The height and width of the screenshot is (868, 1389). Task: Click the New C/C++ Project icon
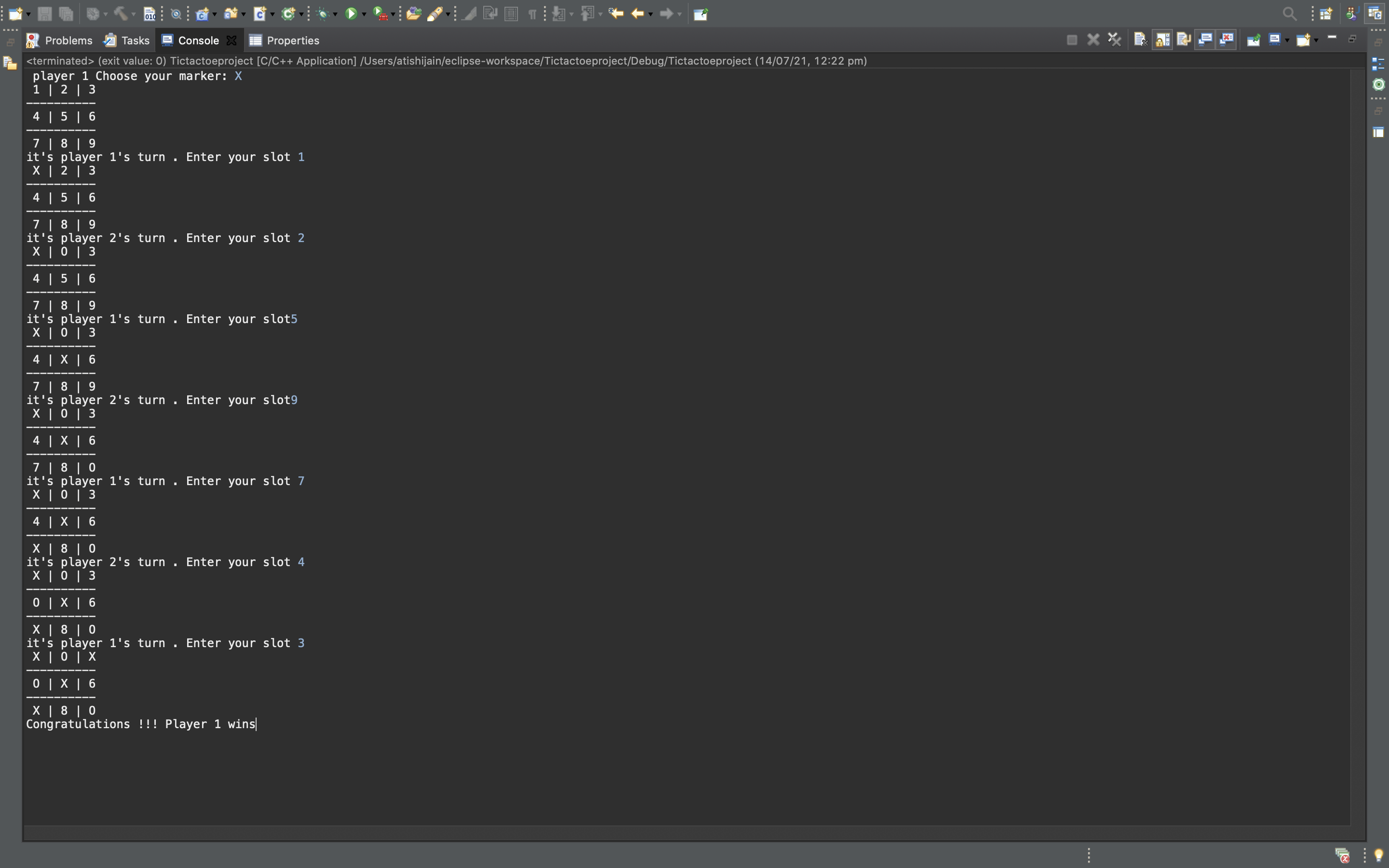tap(203, 14)
